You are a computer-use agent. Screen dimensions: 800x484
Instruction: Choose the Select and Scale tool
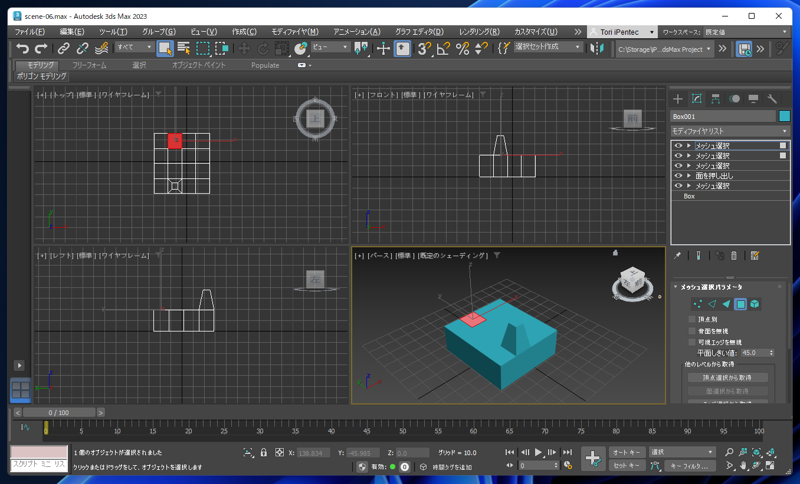[282, 48]
